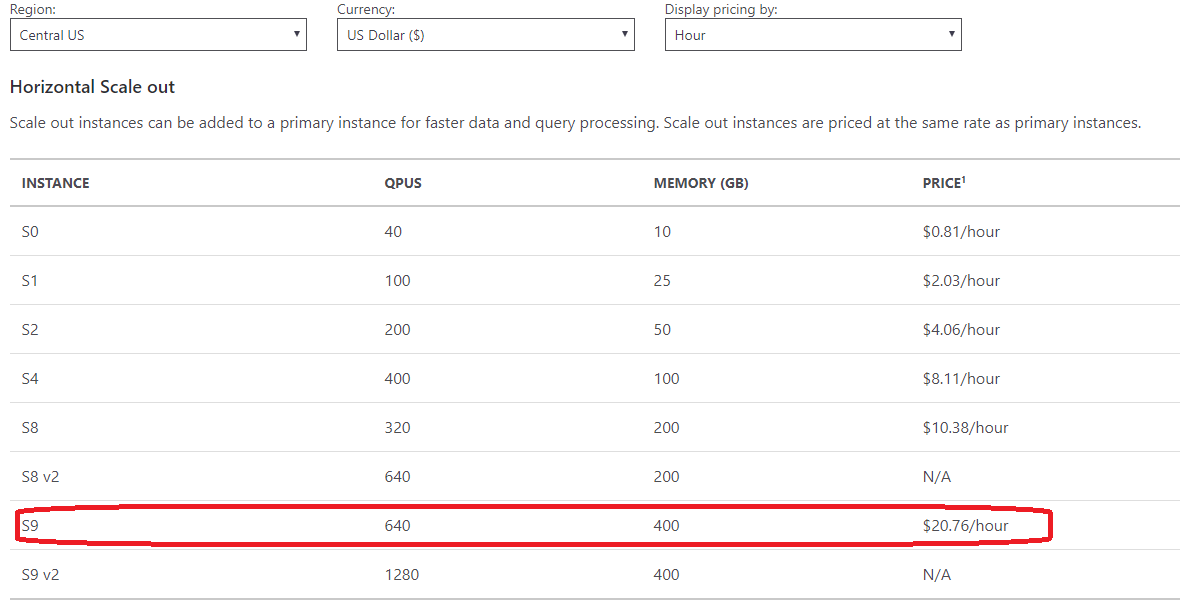
Task: Click the $4.06/hour price for S2
Action: 961,330
